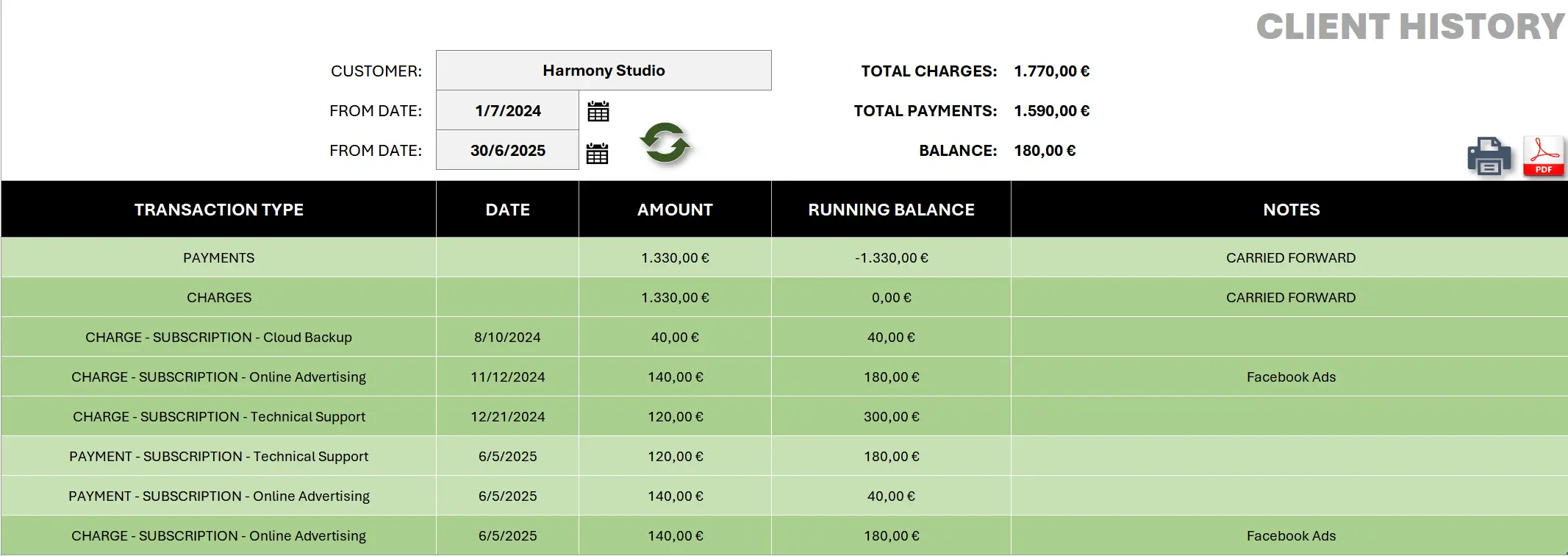Click the total payments value 1.590,00 €

[1051, 111]
